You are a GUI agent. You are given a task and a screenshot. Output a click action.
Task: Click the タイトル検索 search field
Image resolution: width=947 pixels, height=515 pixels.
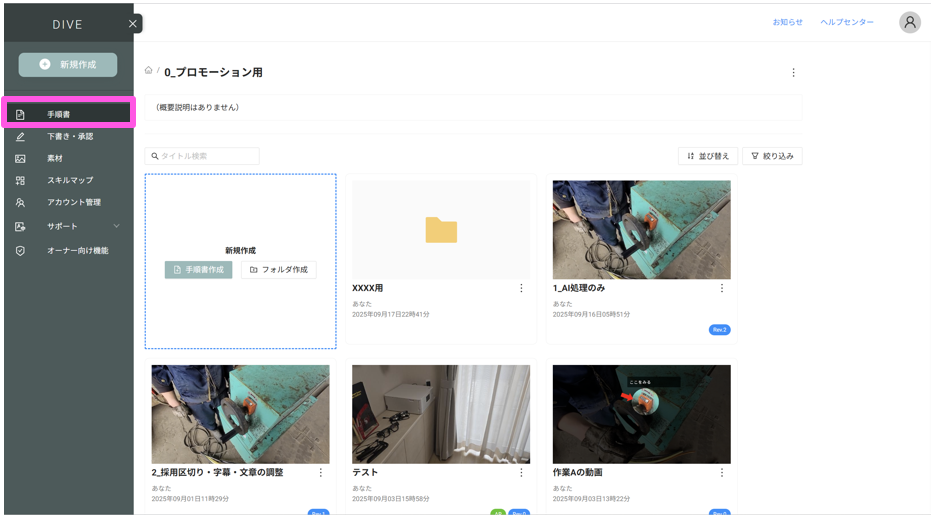(203, 156)
